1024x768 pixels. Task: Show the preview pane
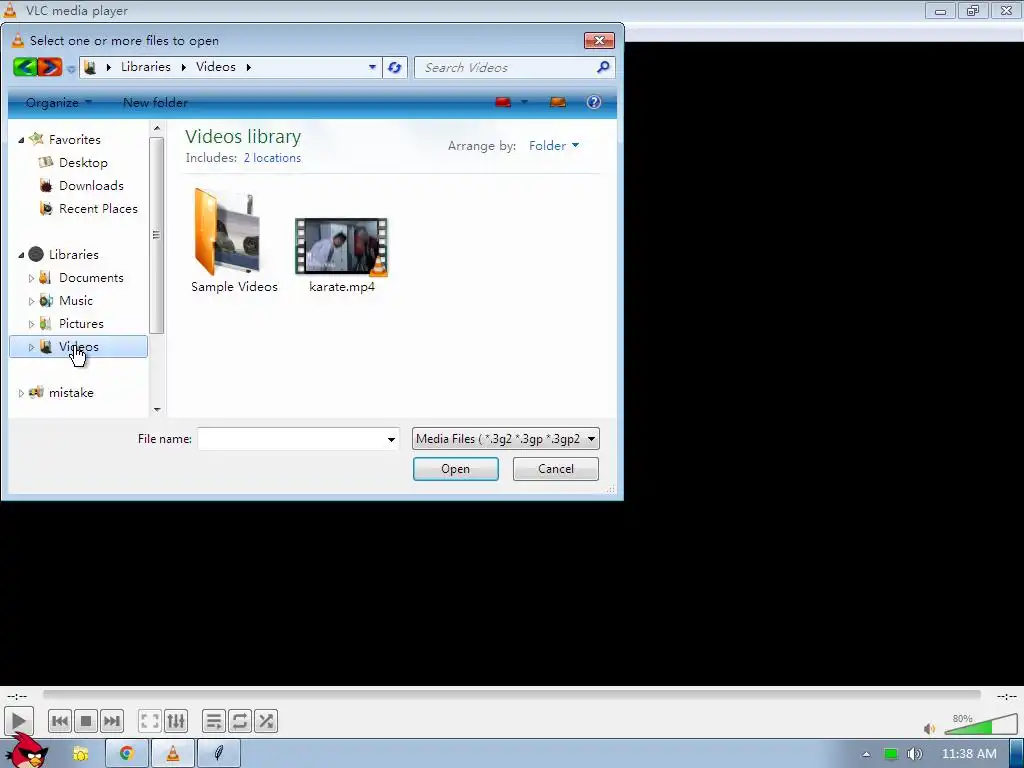(558, 102)
